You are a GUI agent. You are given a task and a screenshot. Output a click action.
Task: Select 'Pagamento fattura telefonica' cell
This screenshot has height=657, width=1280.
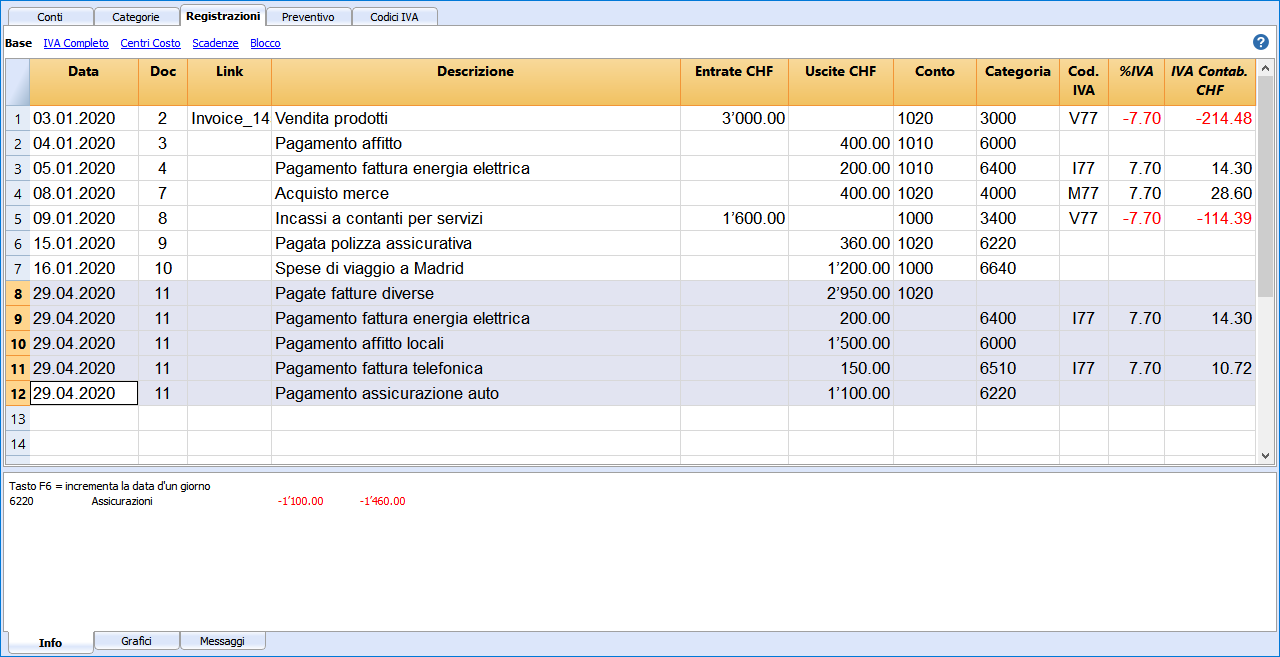pyautogui.click(x=475, y=368)
